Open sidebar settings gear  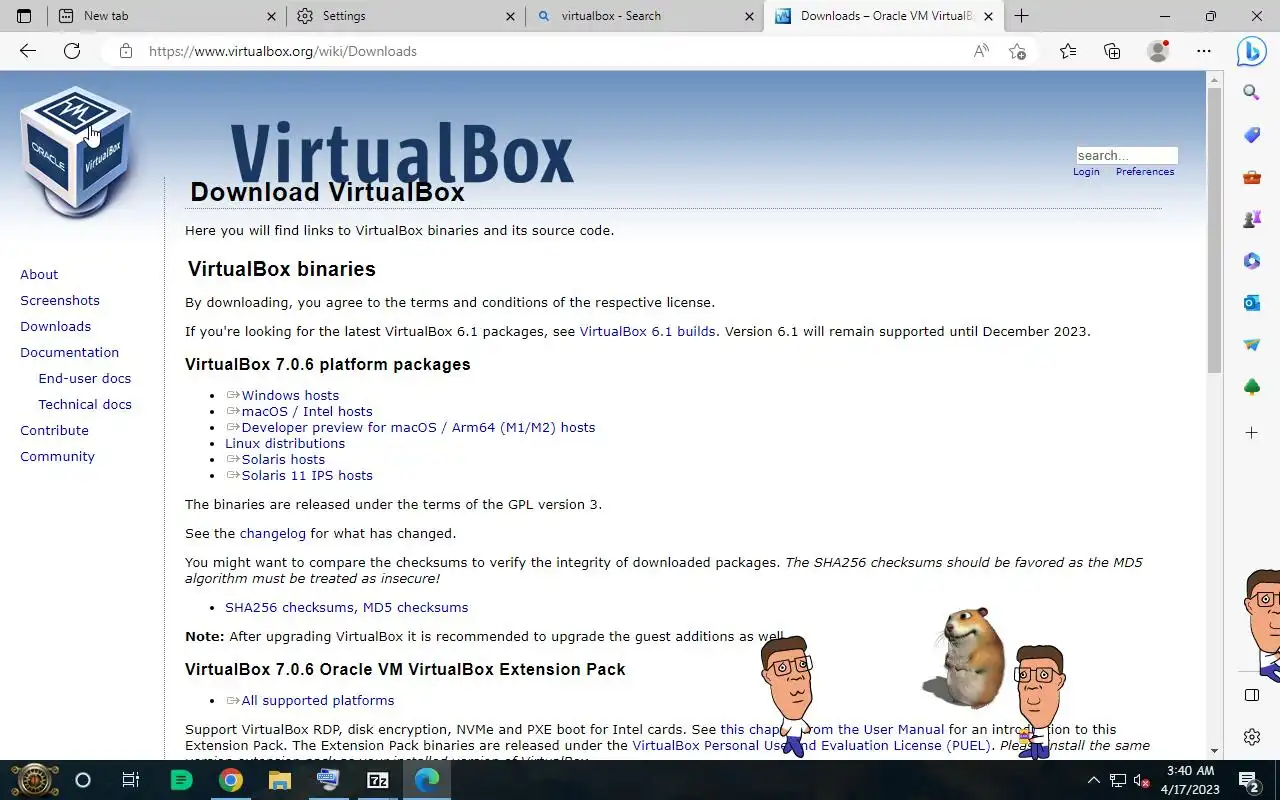point(1251,737)
